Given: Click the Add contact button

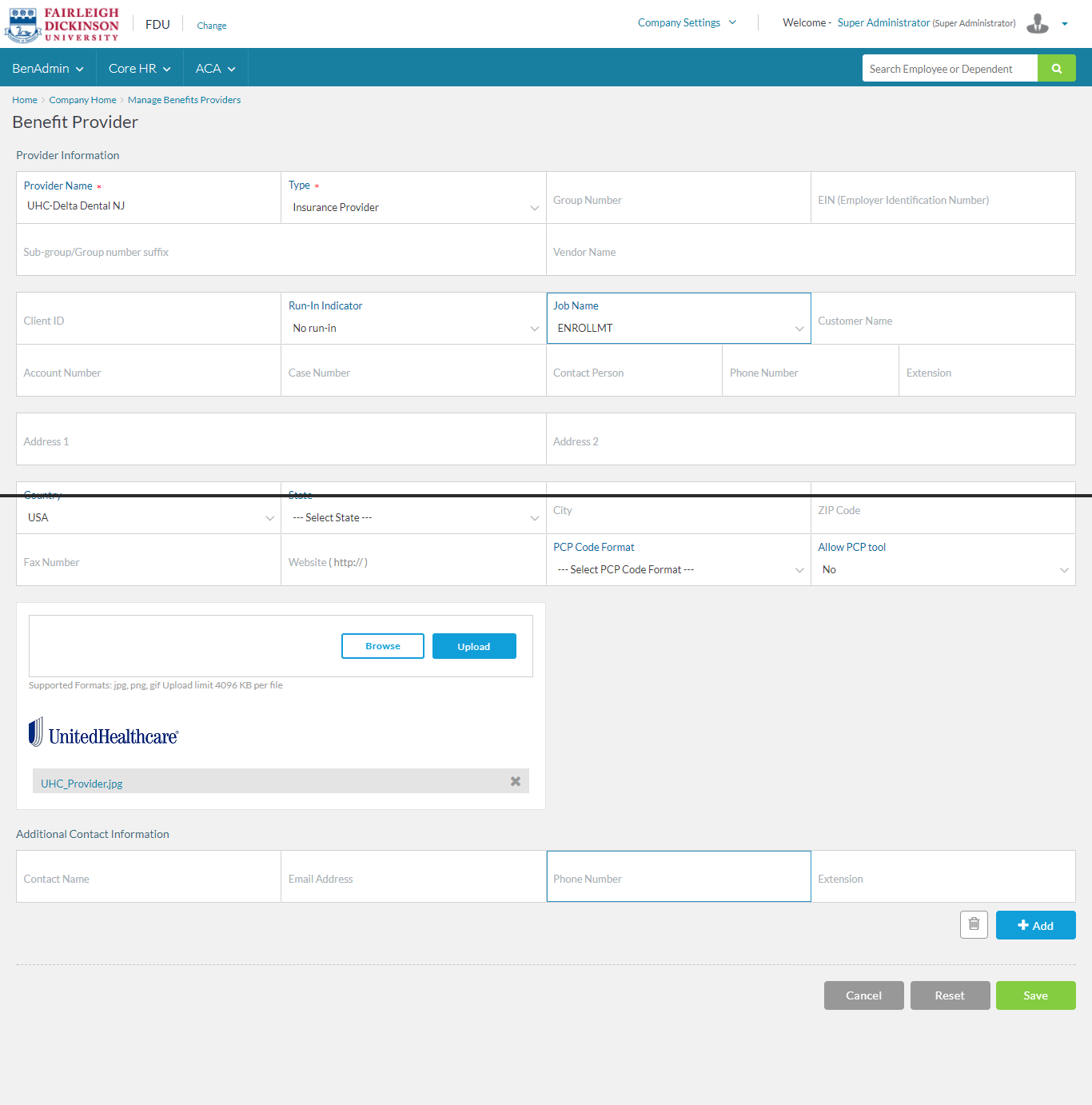Looking at the screenshot, I should click(1035, 925).
